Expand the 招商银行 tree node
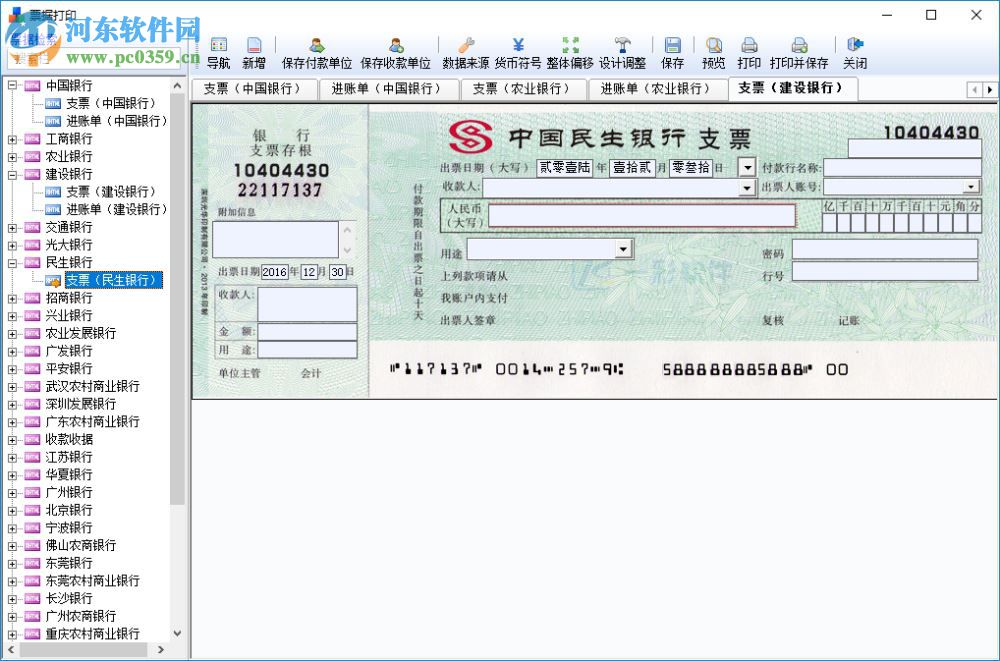This screenshot has height=661, width=1000. coord(12,299)
